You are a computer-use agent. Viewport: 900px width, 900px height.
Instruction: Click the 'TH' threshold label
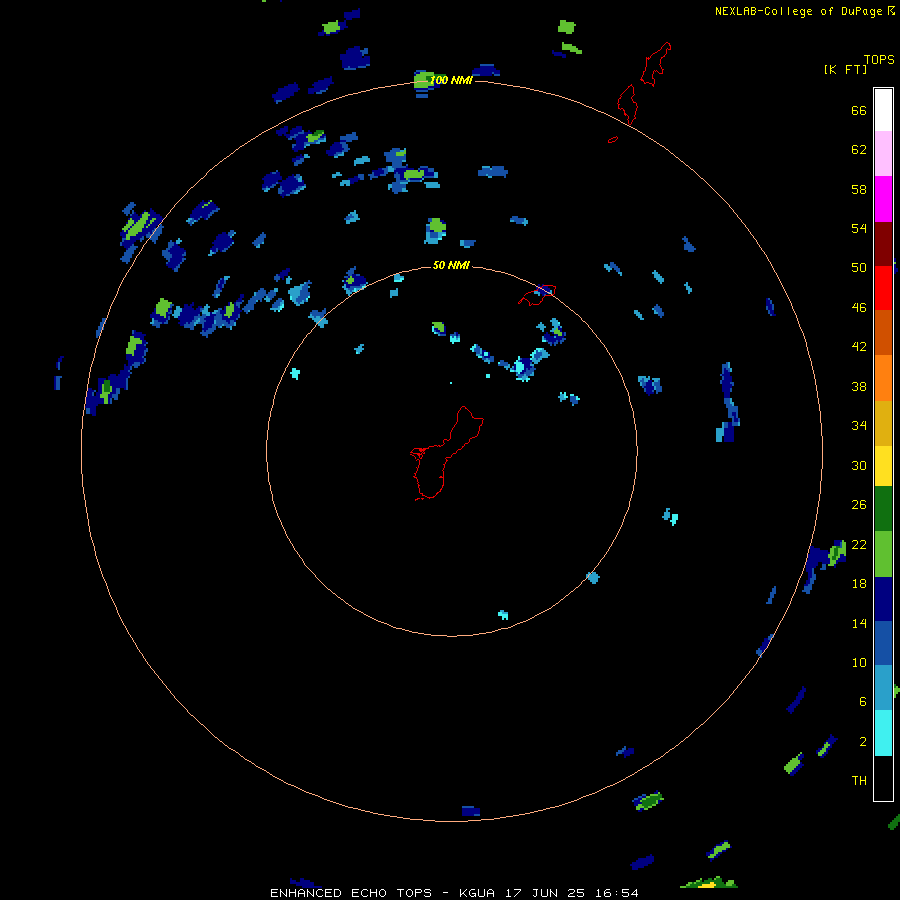pyautogui.click(x=859, y=781)
